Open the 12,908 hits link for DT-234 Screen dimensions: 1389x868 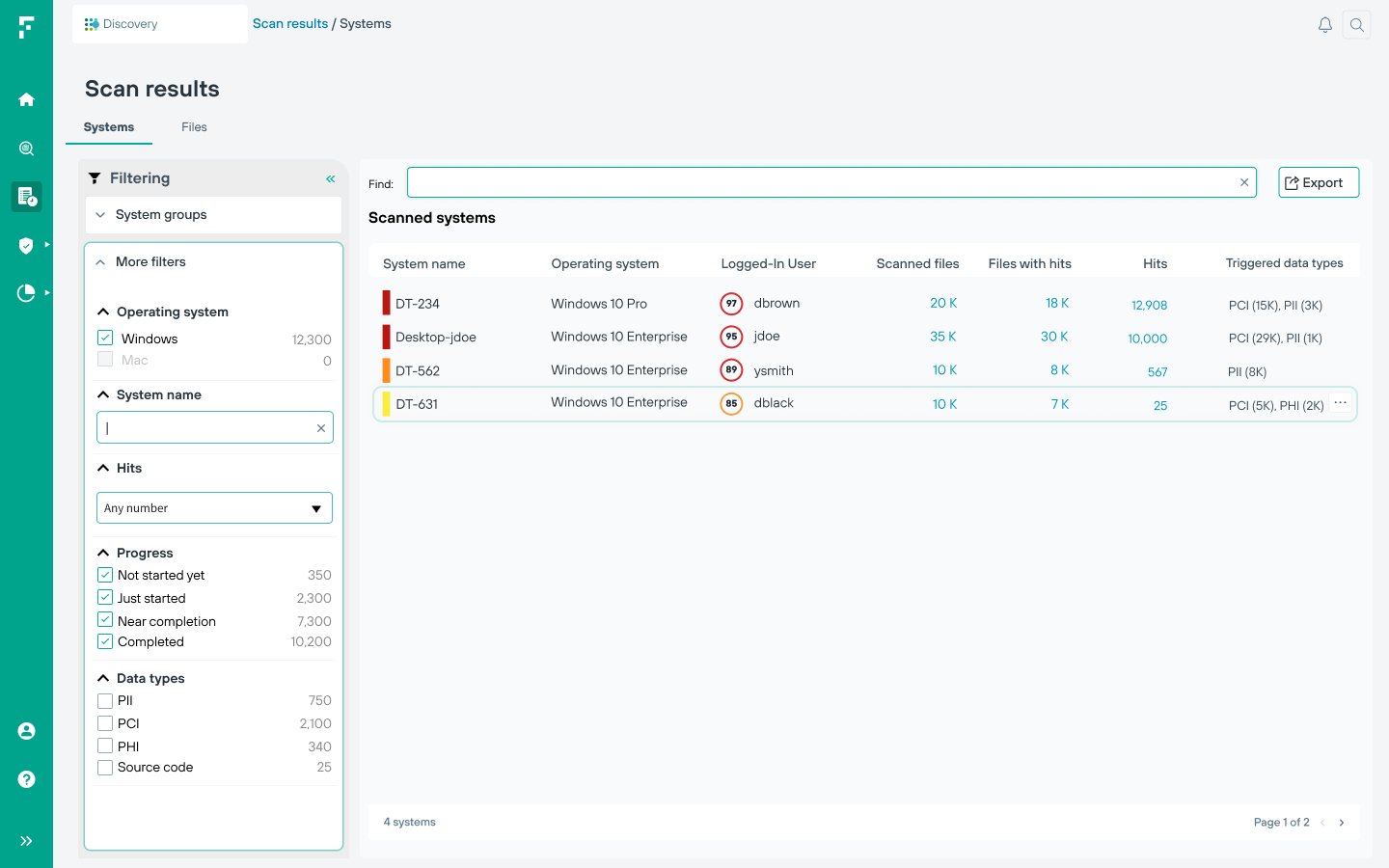tap(1149, 305)
